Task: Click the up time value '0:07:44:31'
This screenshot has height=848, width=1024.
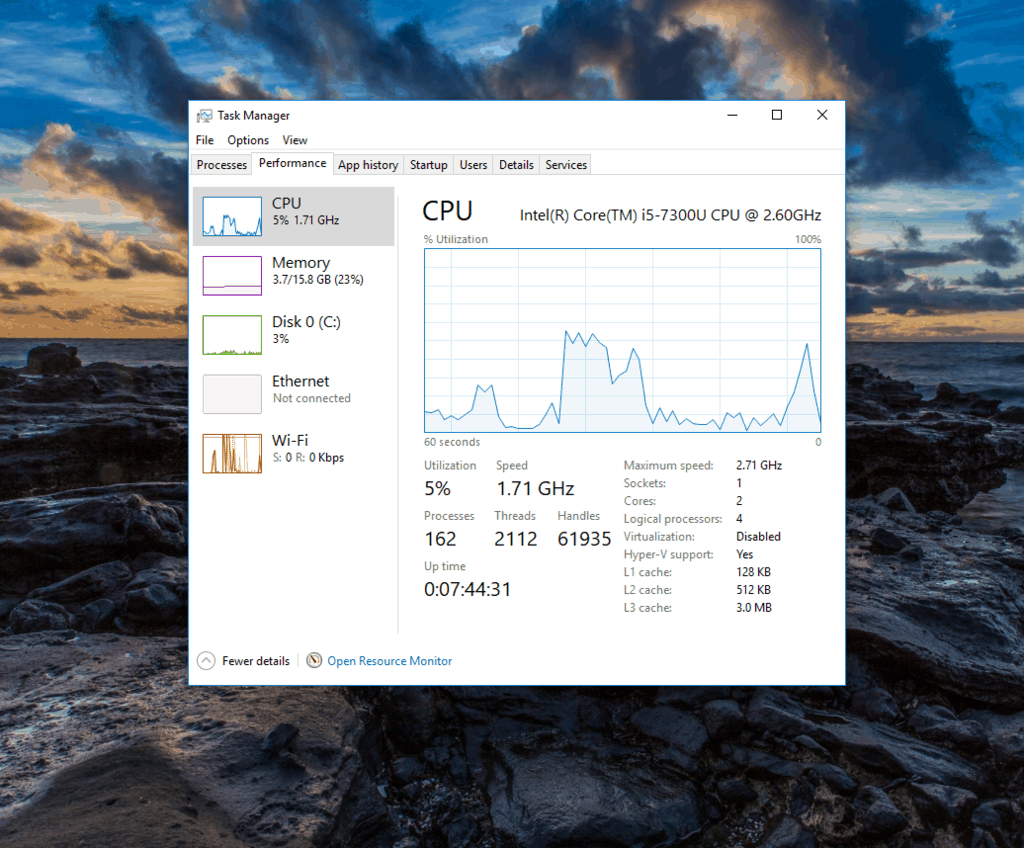Action: tap(468, 589)
